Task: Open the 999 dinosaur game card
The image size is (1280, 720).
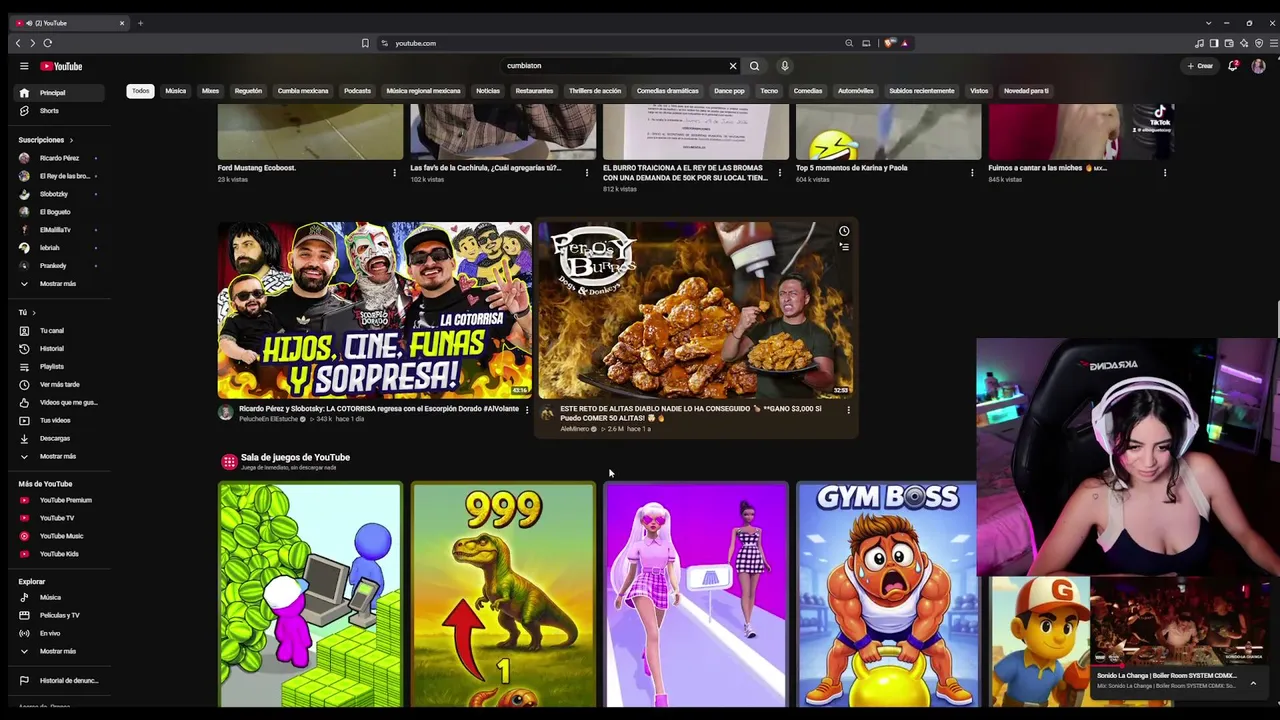Action: (x=503, y=594)
